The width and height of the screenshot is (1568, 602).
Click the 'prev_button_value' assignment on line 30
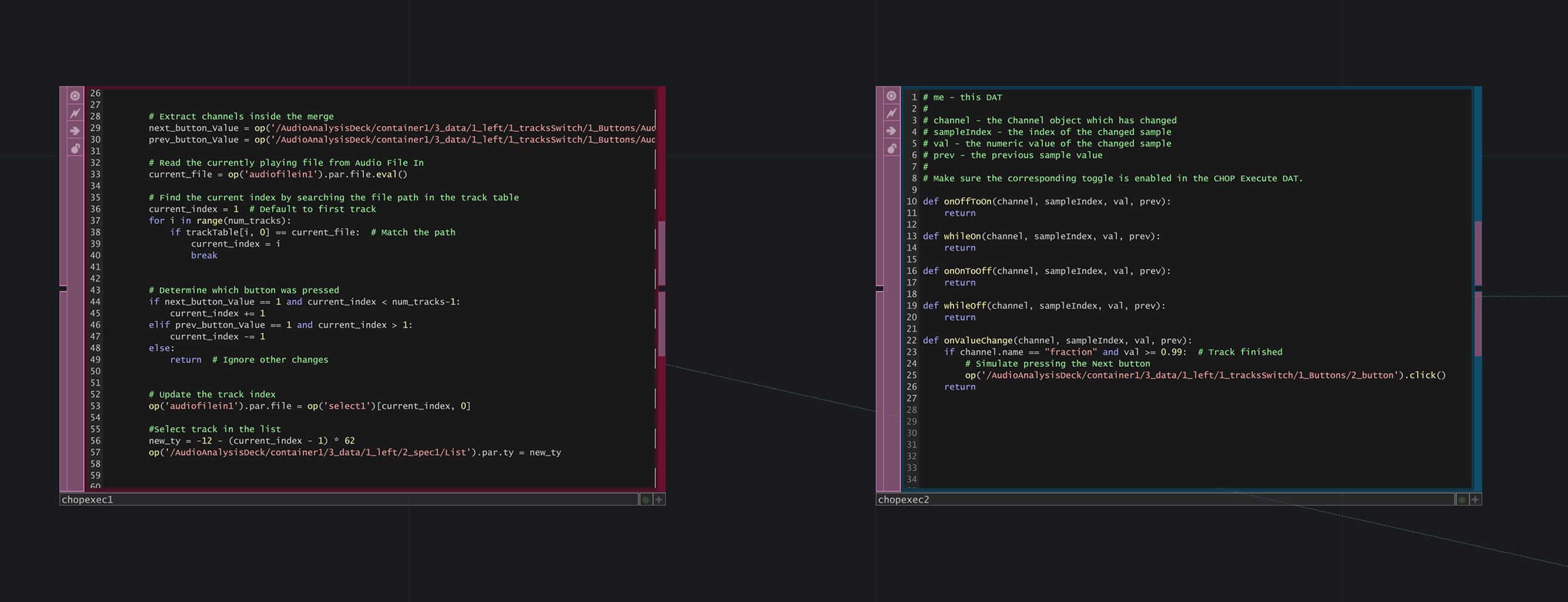pos(401,140)
